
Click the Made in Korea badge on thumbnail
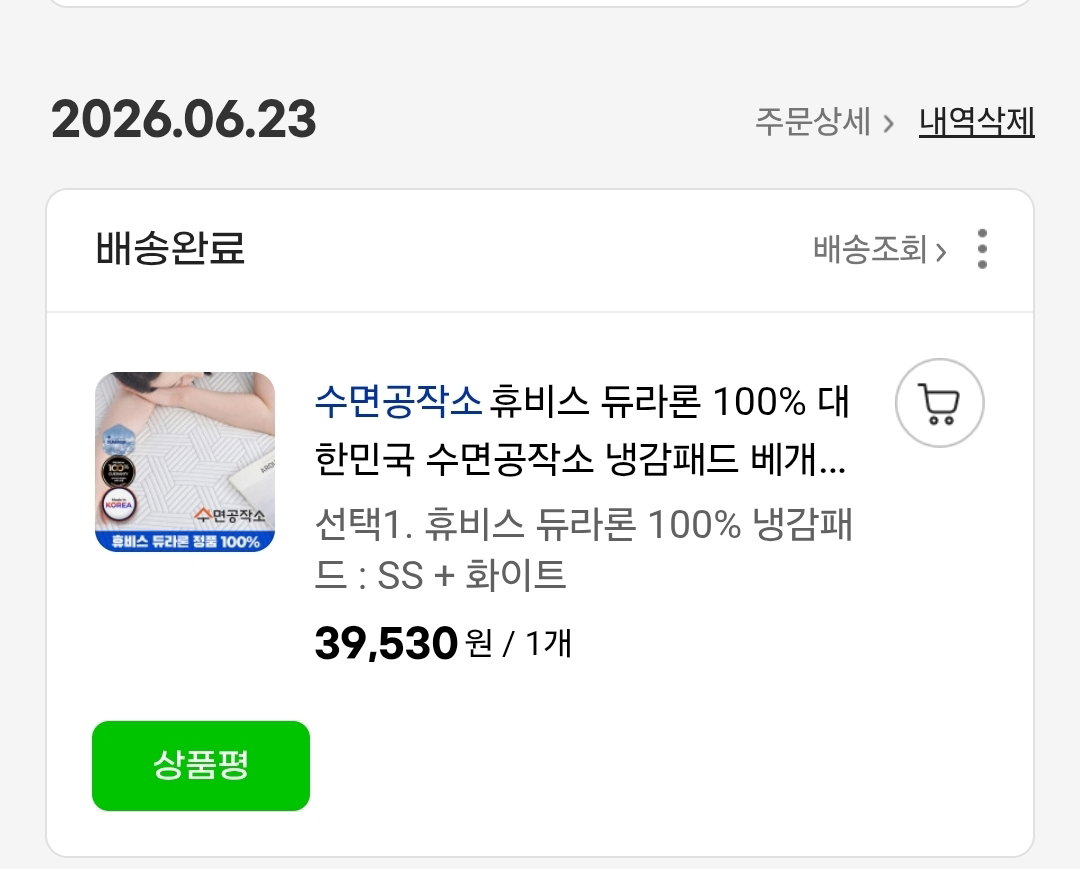pos(118,504)
